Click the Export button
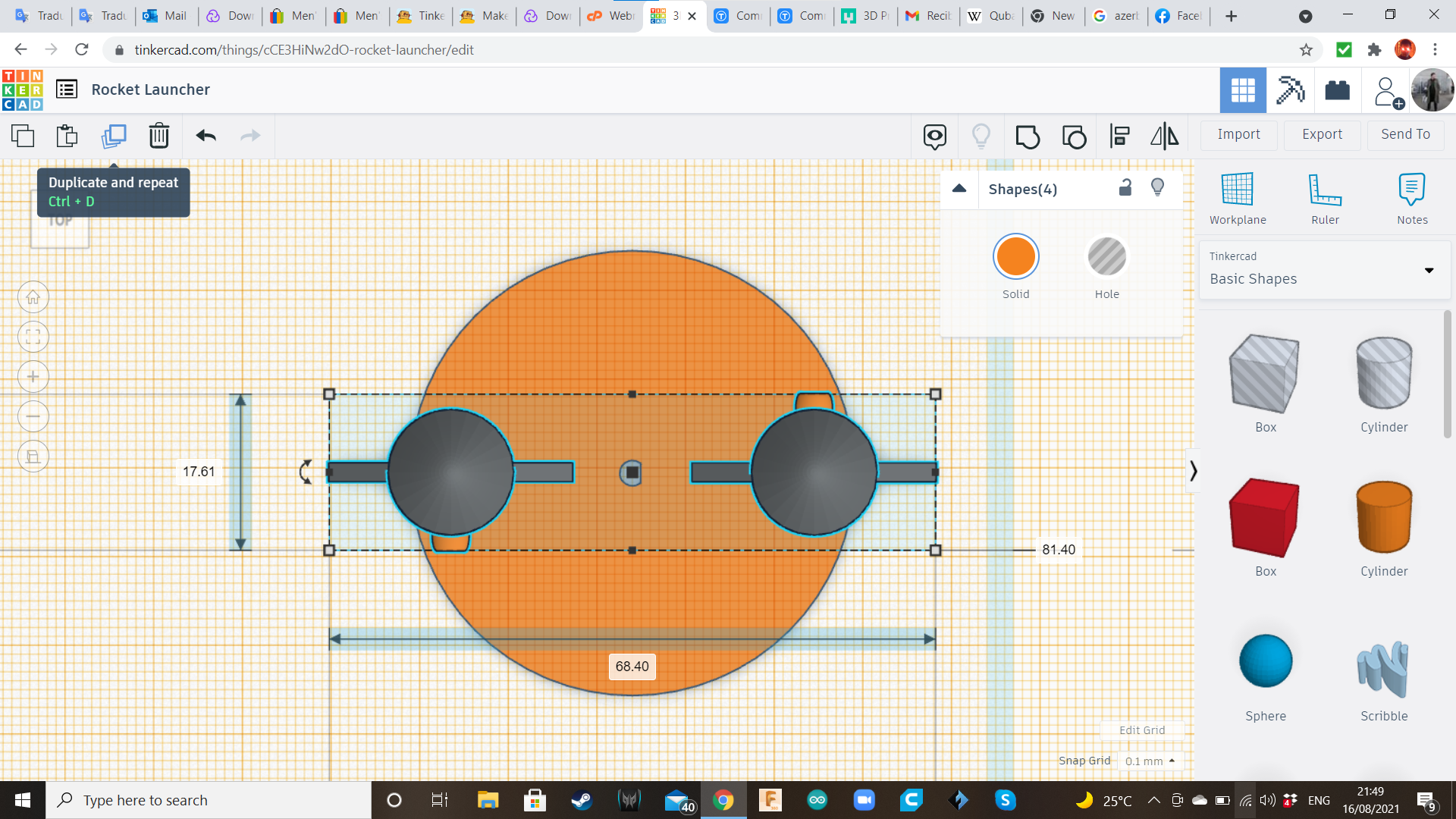 [1322, 134]
